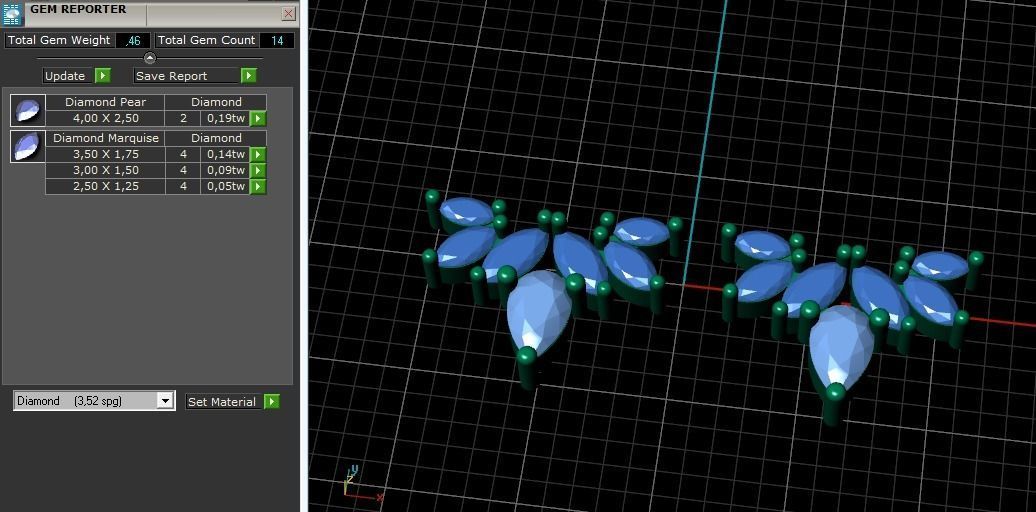Select the '2,50 X 1,25' size cell

105,186
